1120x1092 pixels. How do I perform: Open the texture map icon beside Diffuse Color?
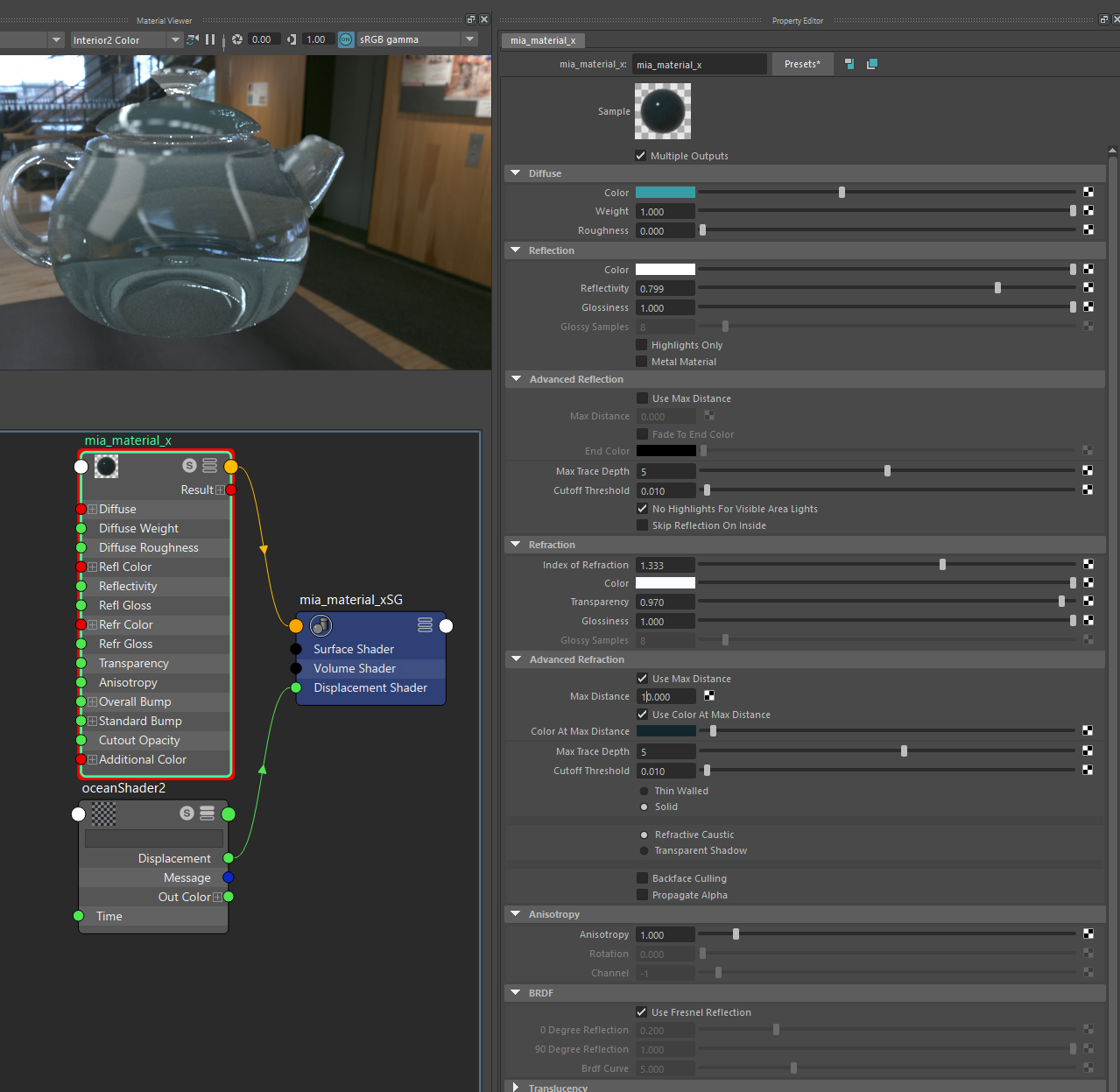(1088, 191)
